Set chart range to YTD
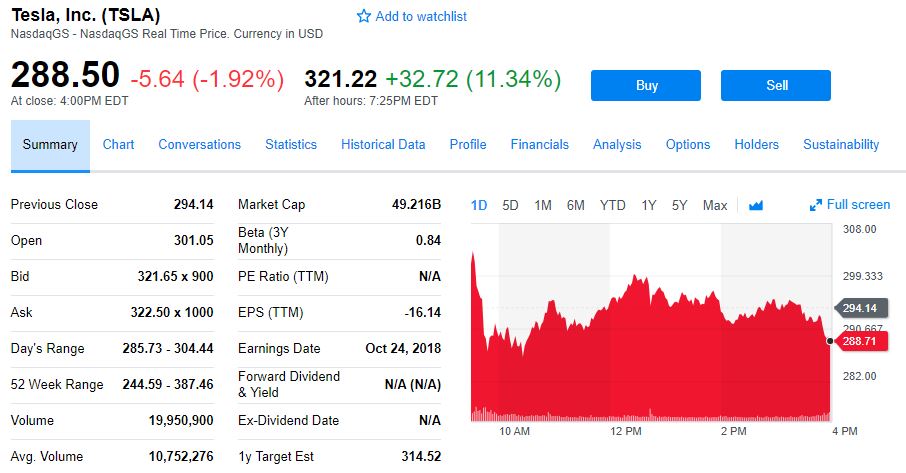This screenshot has width=906, height=473. click(x=612, y=206)
